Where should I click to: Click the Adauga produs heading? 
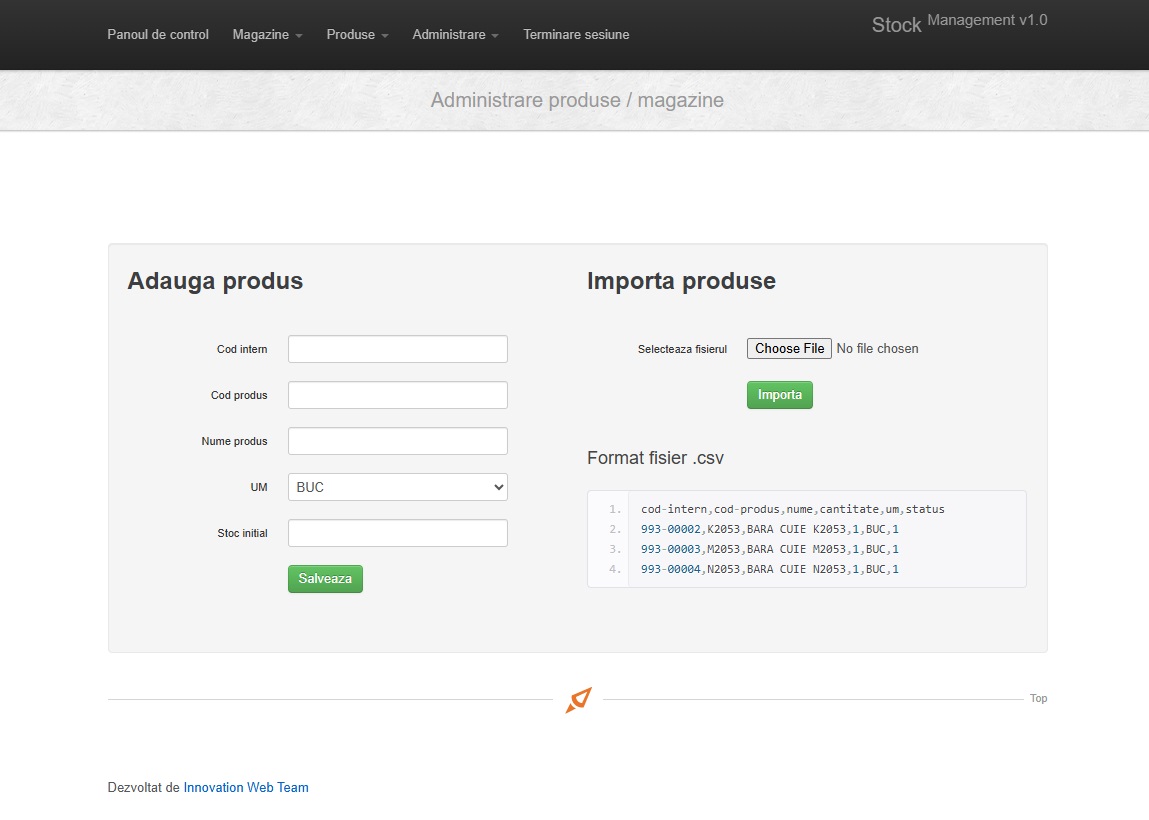(x=215, y=281)
